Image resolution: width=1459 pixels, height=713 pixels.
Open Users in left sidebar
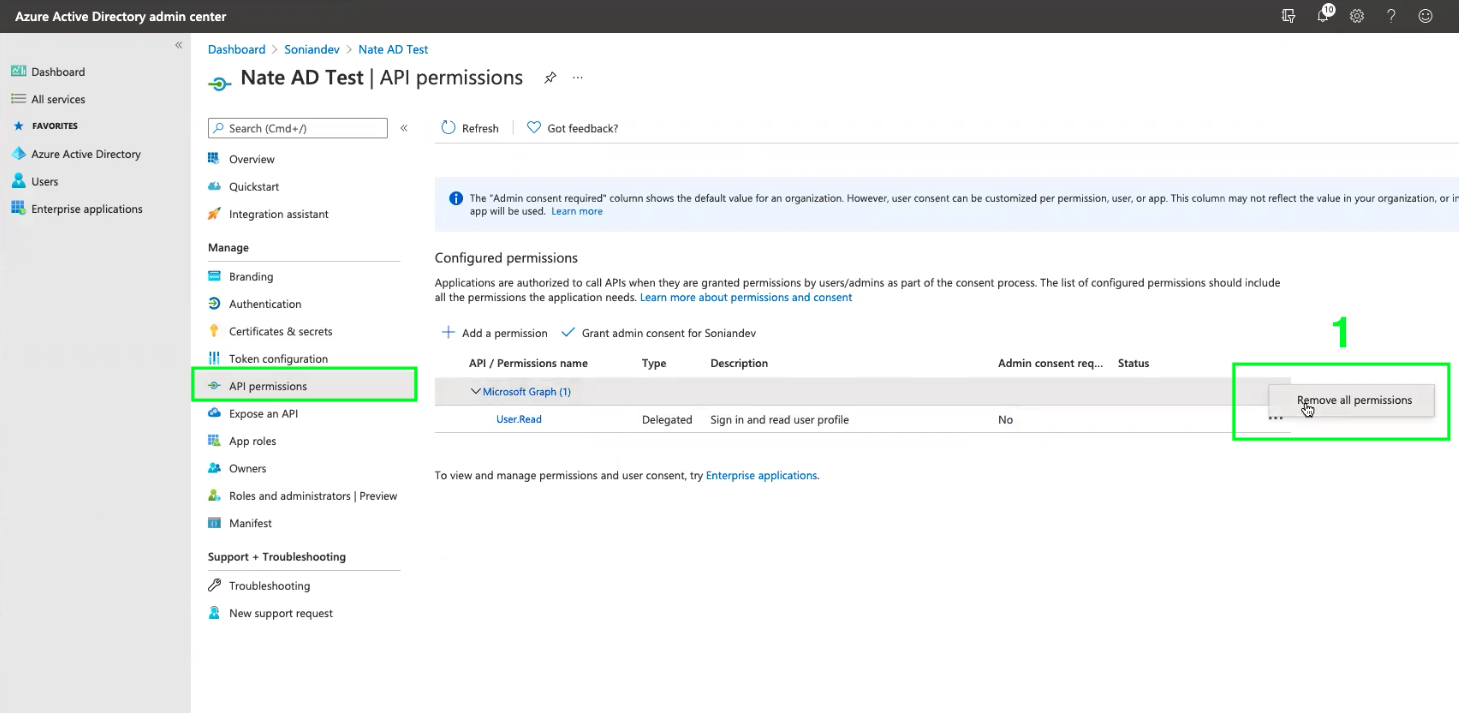45,182
